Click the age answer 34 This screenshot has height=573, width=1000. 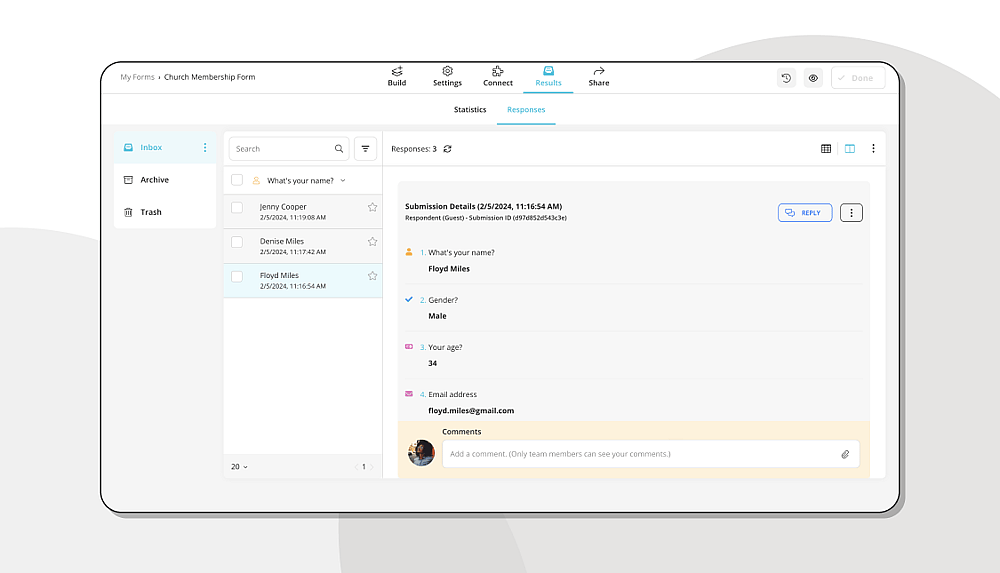432,363
